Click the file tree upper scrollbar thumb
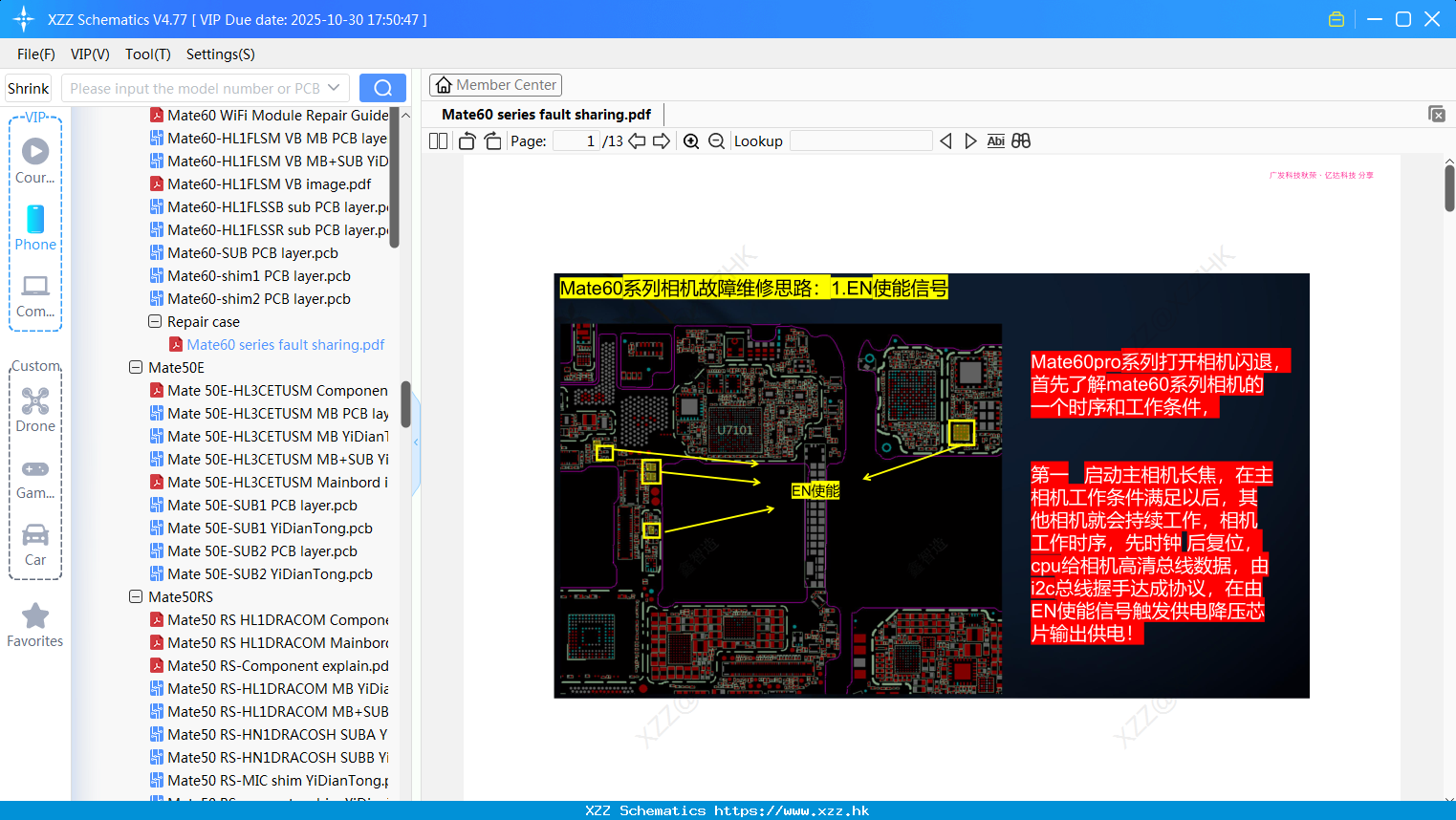This screenshot has width=1456, height=820. pyautogui.click(x=395, y=180)
